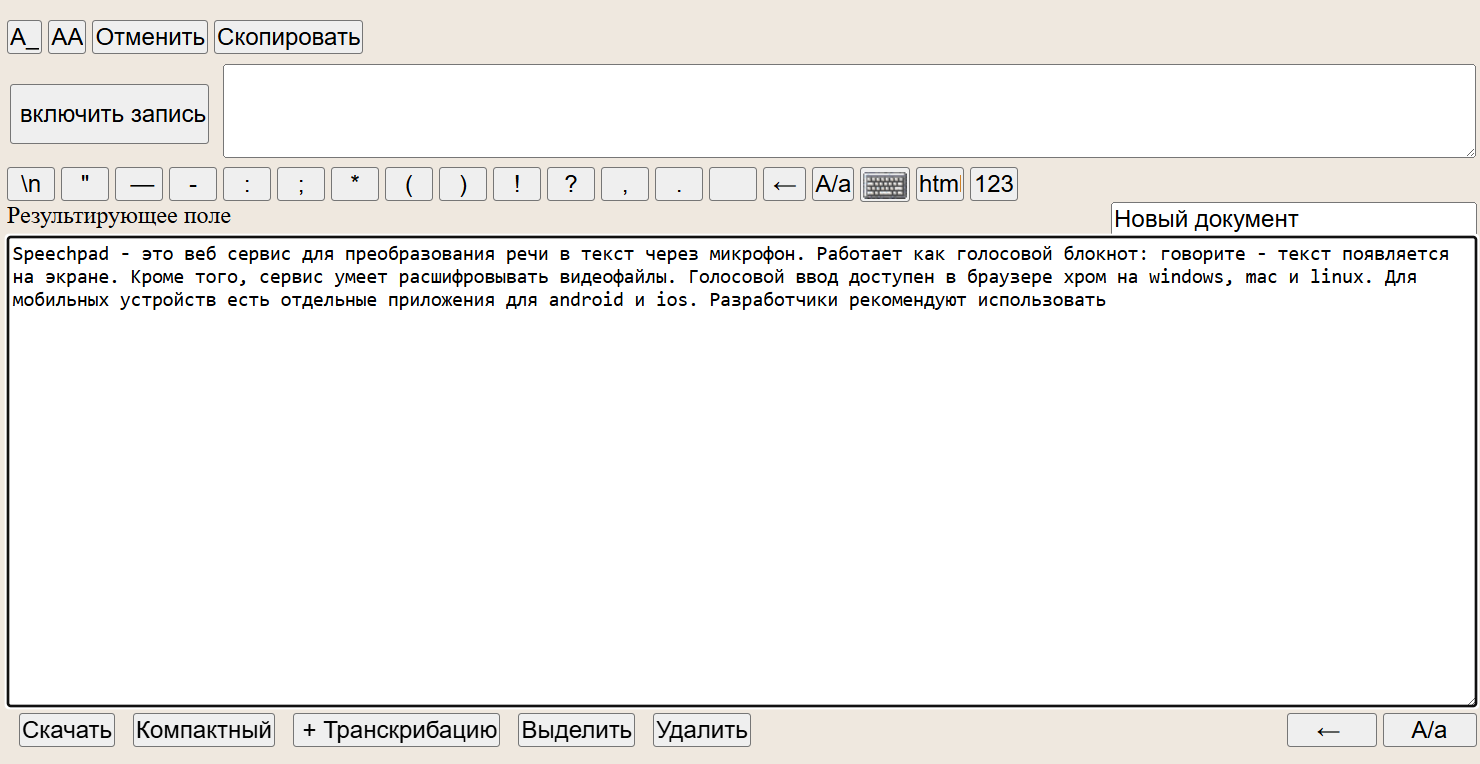Insert a period symbol

tap(679, 184)
